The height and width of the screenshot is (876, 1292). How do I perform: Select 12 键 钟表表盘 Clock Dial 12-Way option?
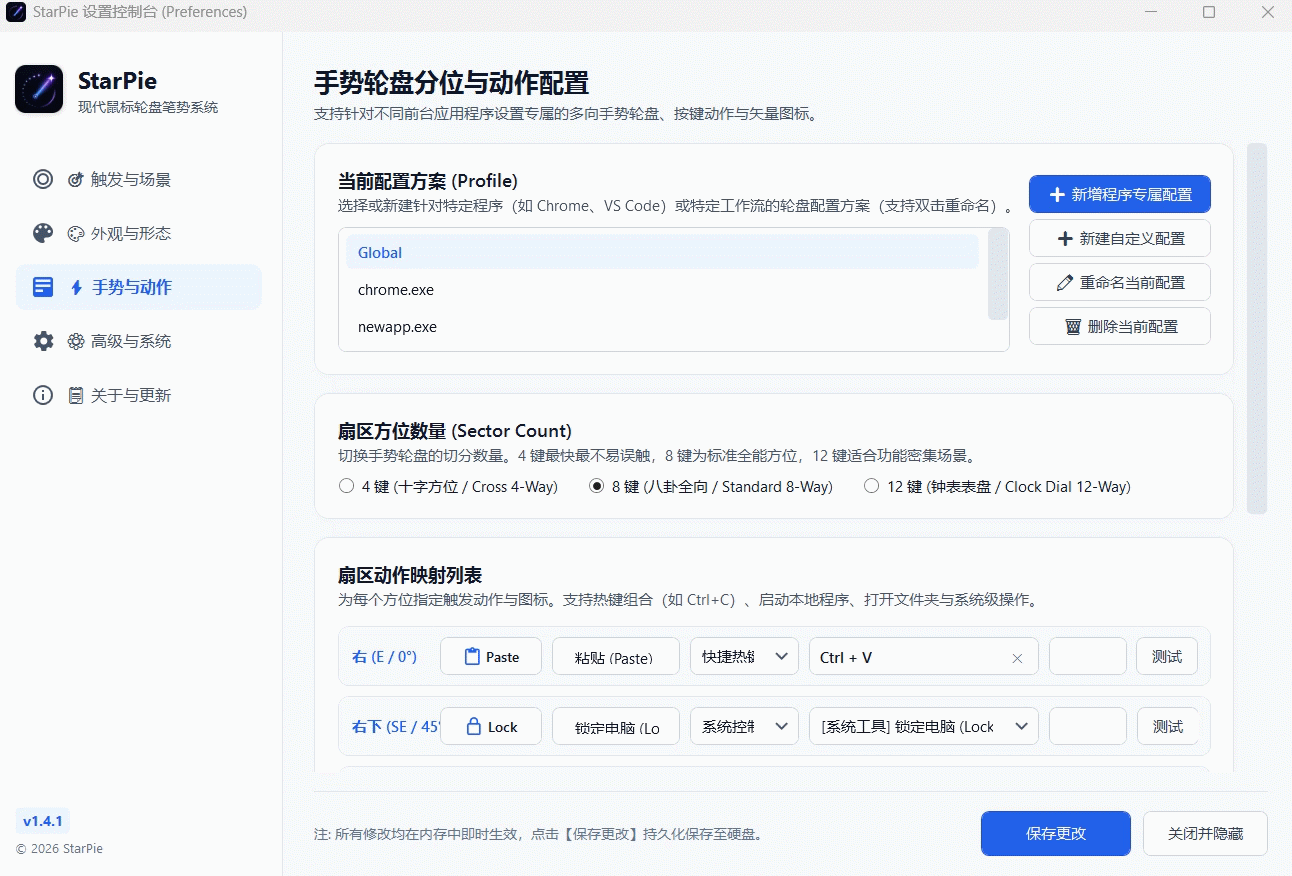coord(997,487)
